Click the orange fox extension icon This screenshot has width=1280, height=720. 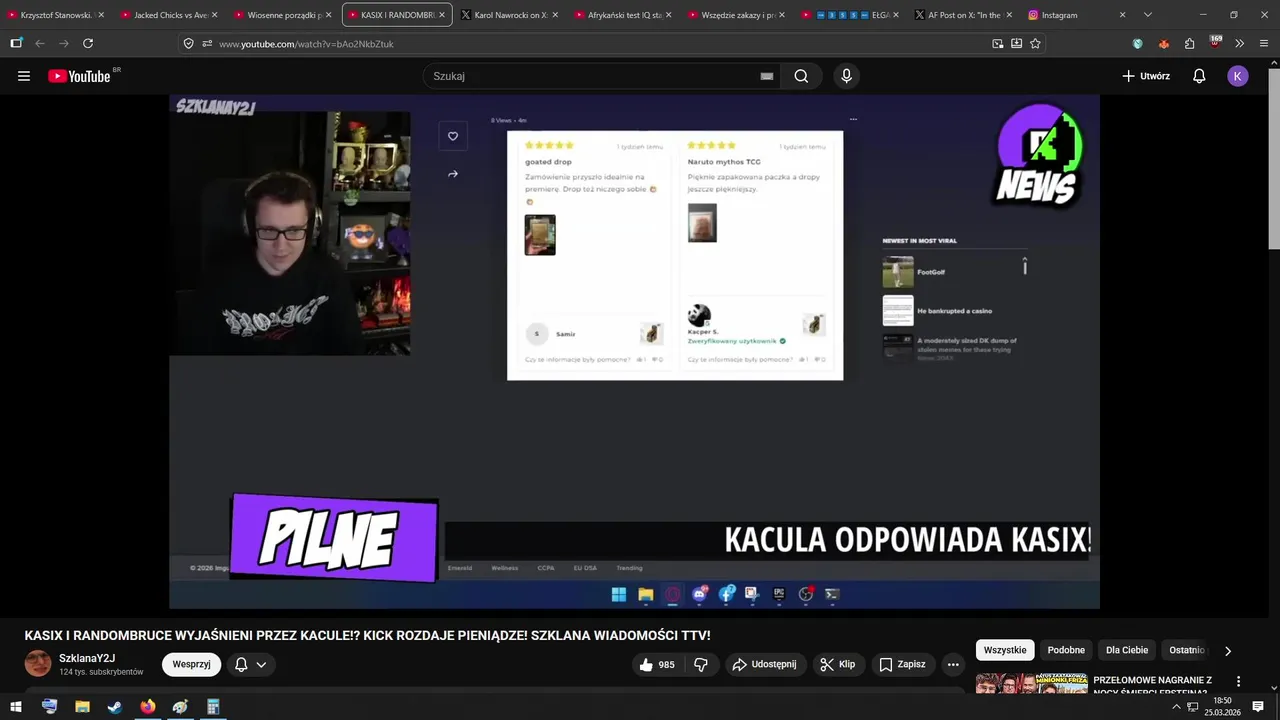tap(1163, 43)
